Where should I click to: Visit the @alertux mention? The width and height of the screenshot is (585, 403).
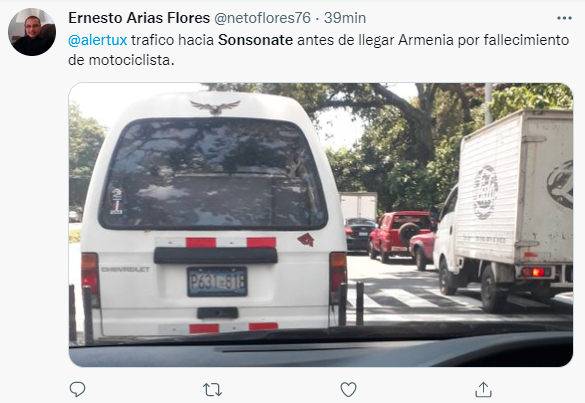tap(98, 40)
